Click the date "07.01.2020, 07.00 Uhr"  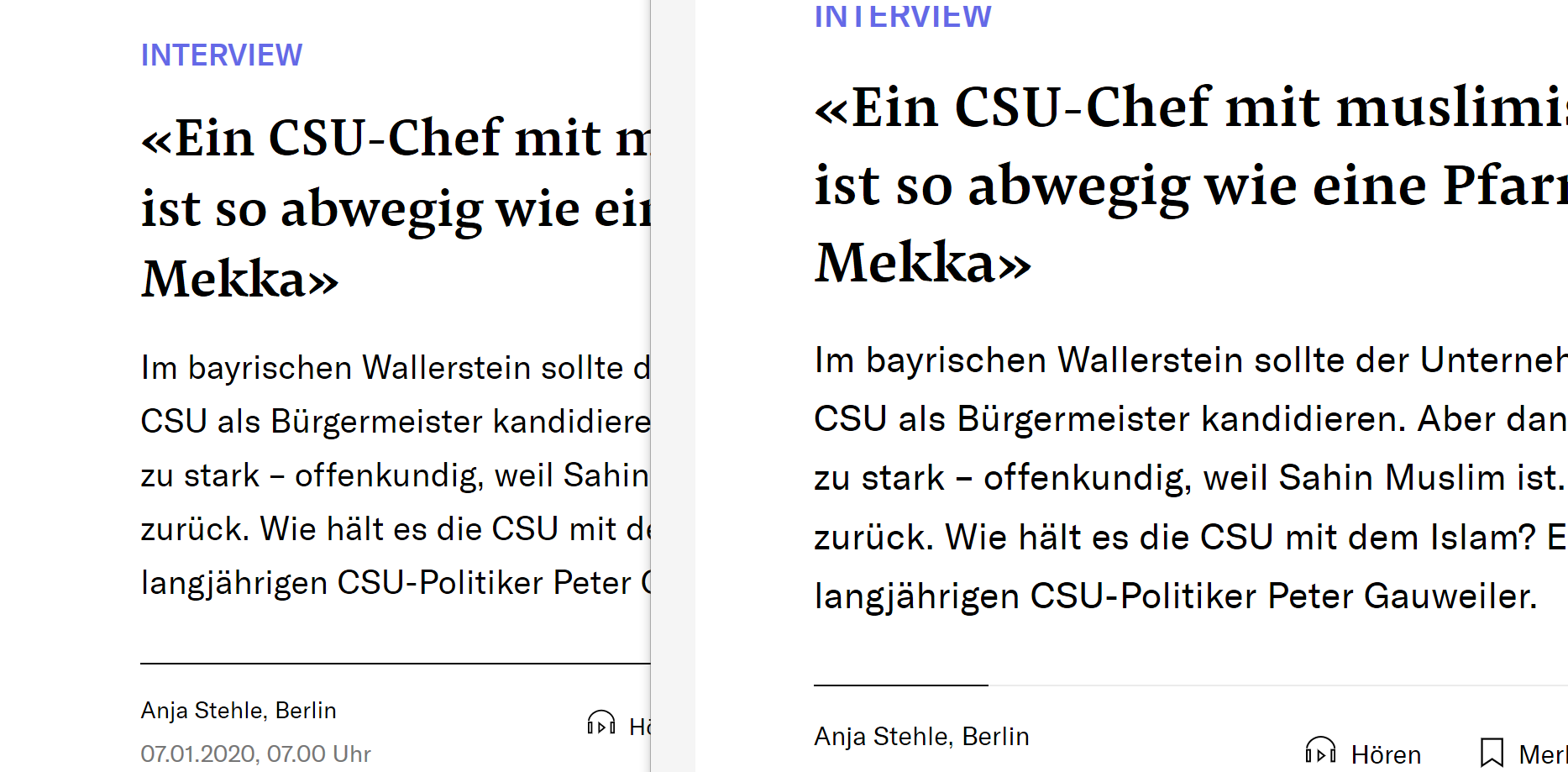click(255, 754)
